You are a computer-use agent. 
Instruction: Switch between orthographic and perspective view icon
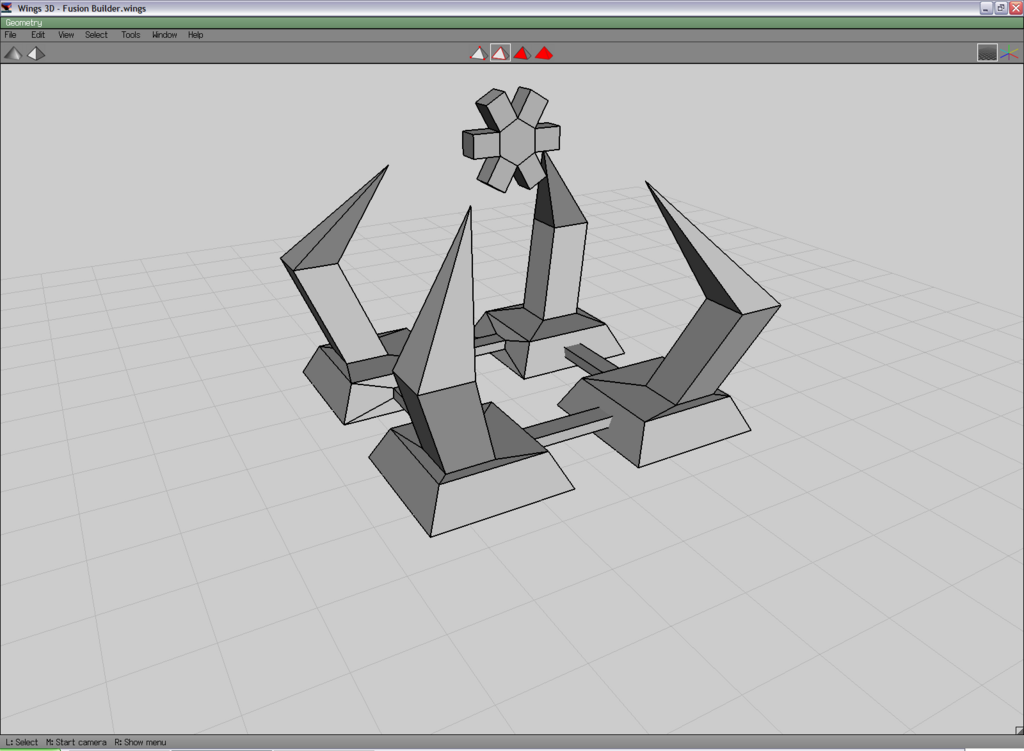click(35, 53)
